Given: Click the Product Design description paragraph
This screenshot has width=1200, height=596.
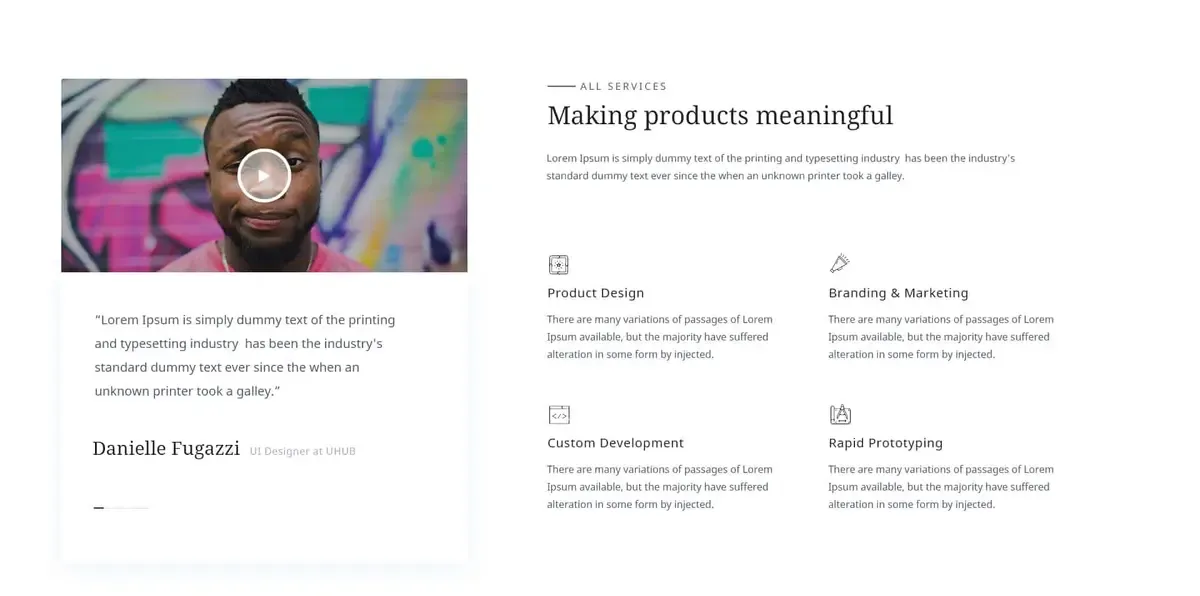Looking at the screenshot, I should point(660,337).
